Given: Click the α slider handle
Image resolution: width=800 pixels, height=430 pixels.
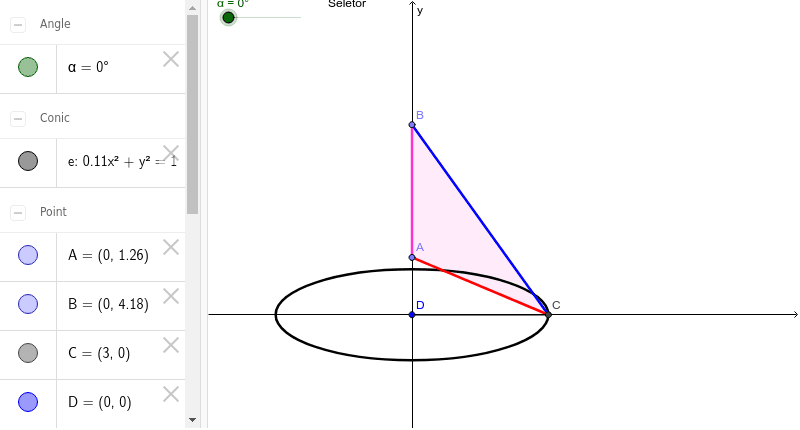Looking at the screenshot, I should pos(228,17).
